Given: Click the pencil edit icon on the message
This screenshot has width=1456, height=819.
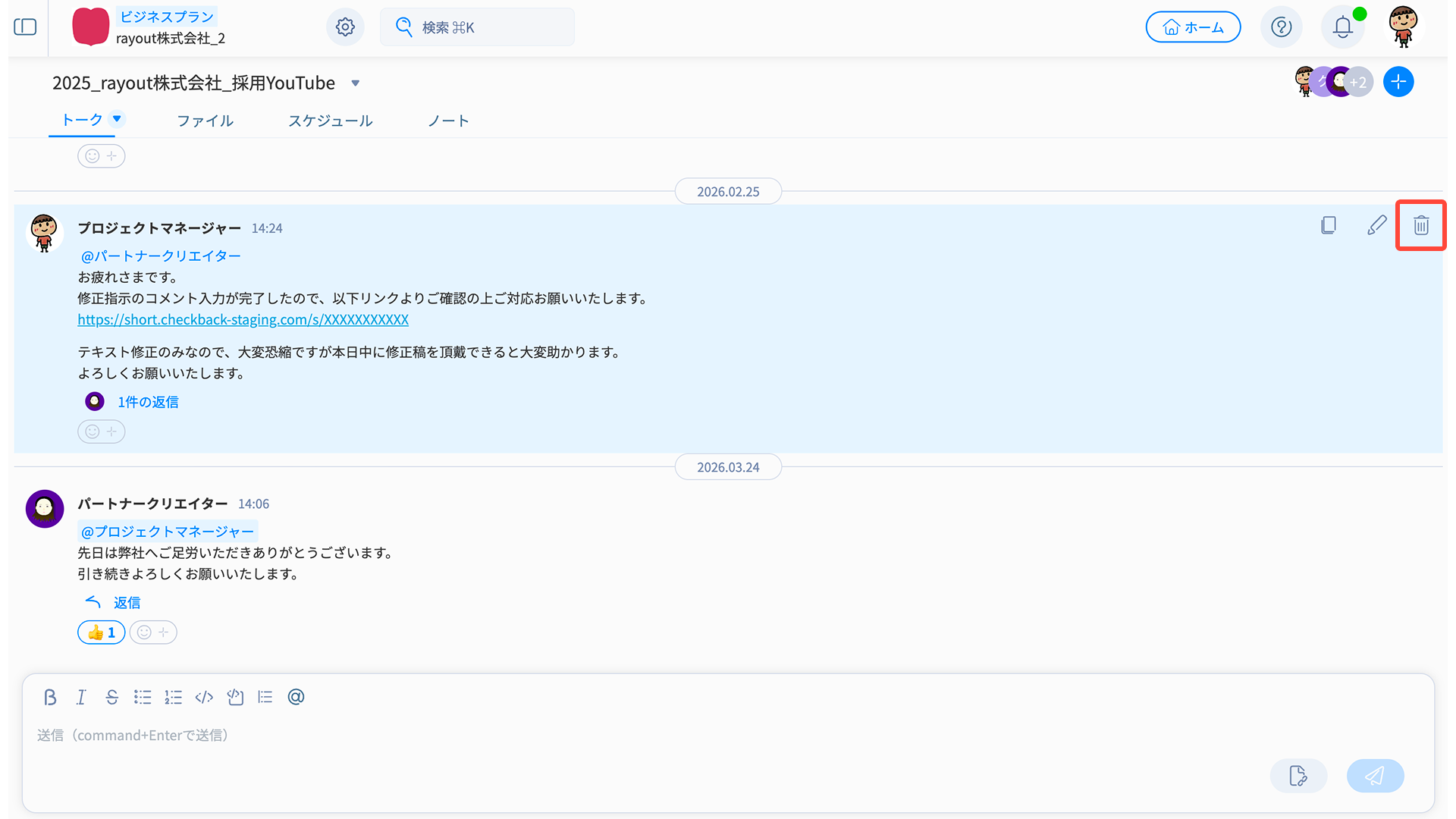Looking at the screenshot, I should tap(1376, 225).
